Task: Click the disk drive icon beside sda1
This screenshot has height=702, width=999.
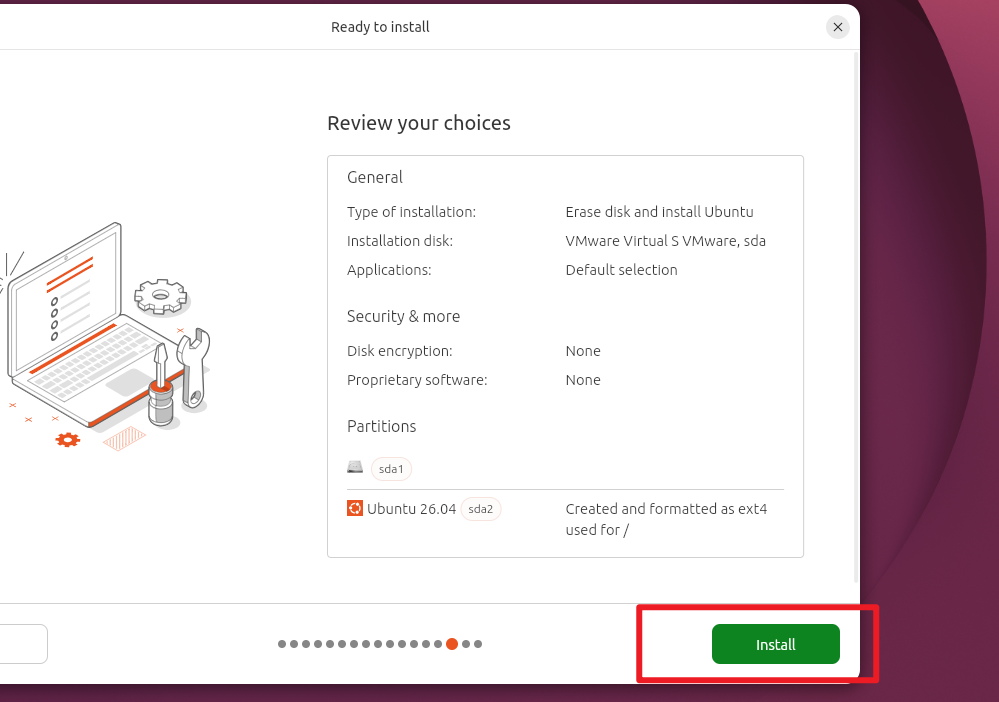Action: click(355, 468)
